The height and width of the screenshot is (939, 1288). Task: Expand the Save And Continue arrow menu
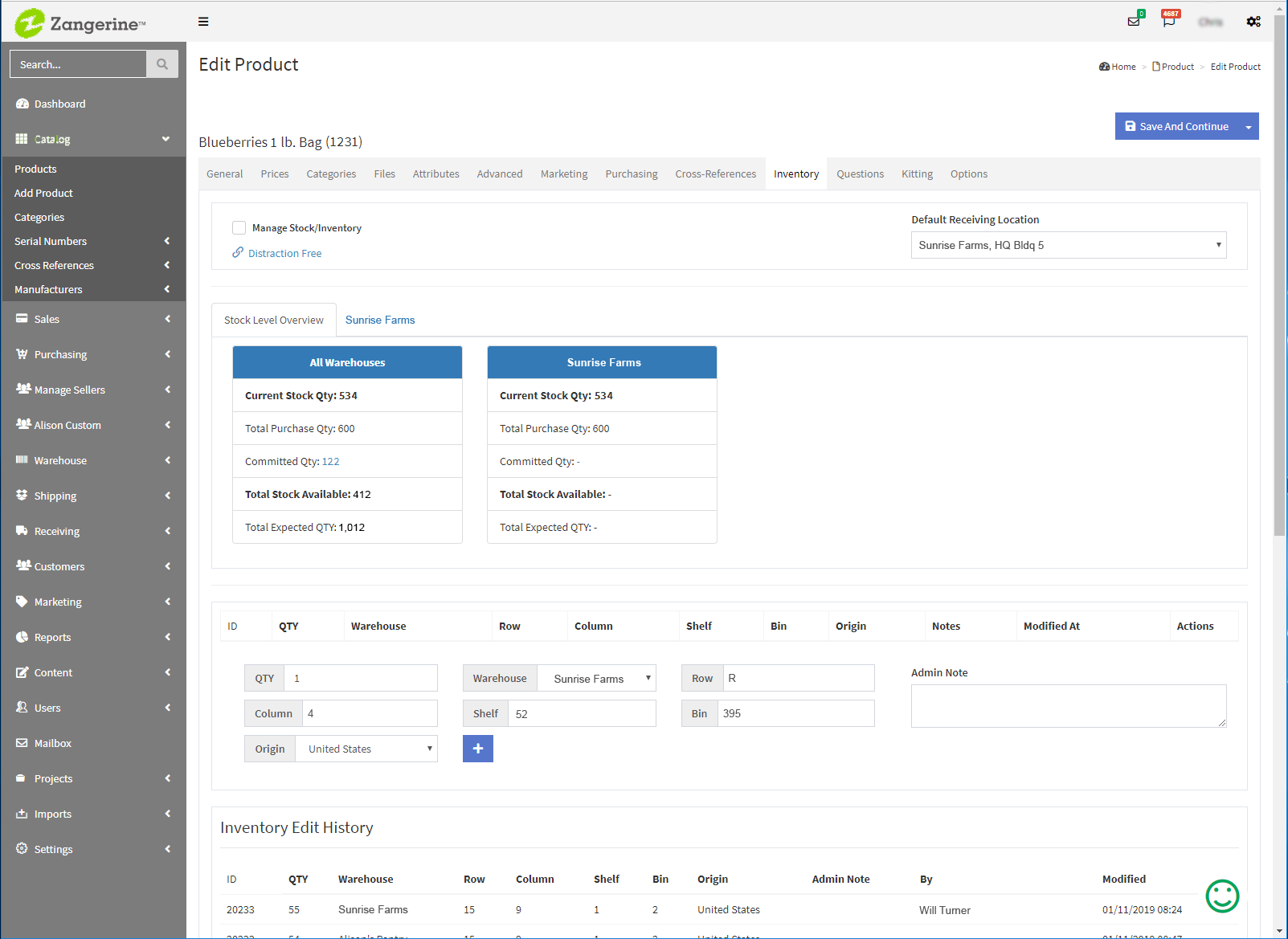click(1248, 127)
